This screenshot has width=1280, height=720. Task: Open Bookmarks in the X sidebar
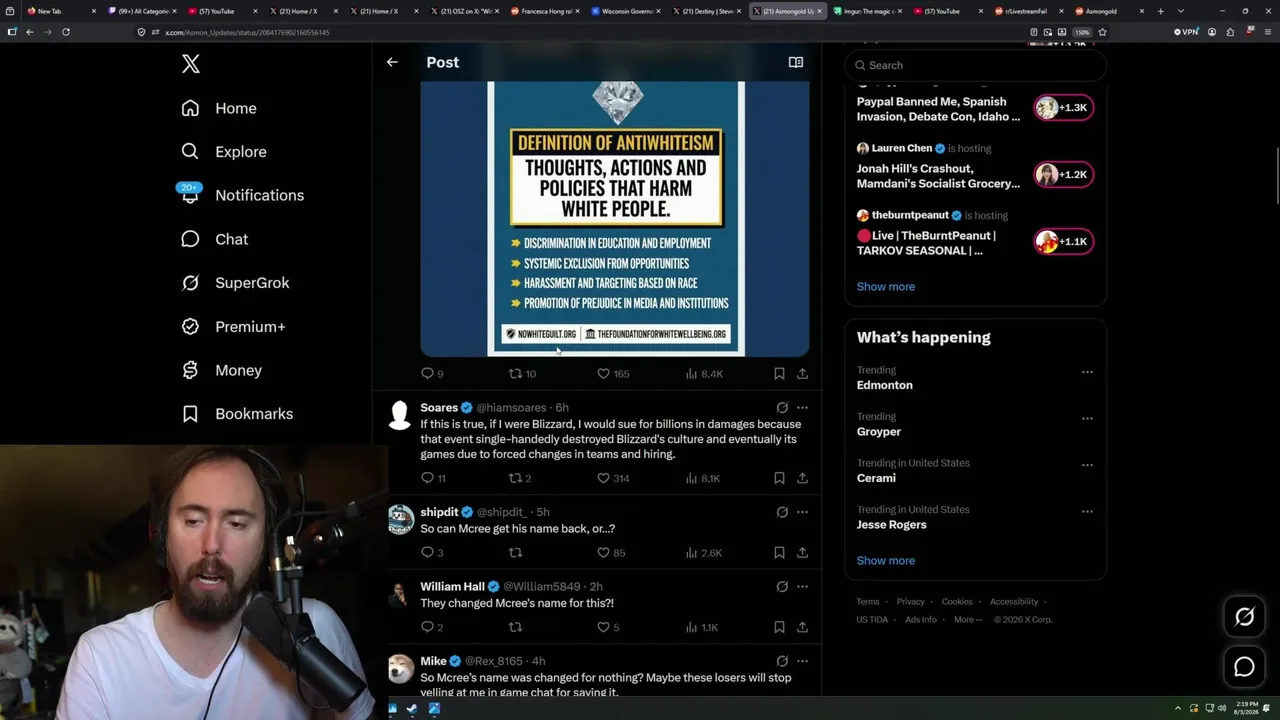point(238,414)
